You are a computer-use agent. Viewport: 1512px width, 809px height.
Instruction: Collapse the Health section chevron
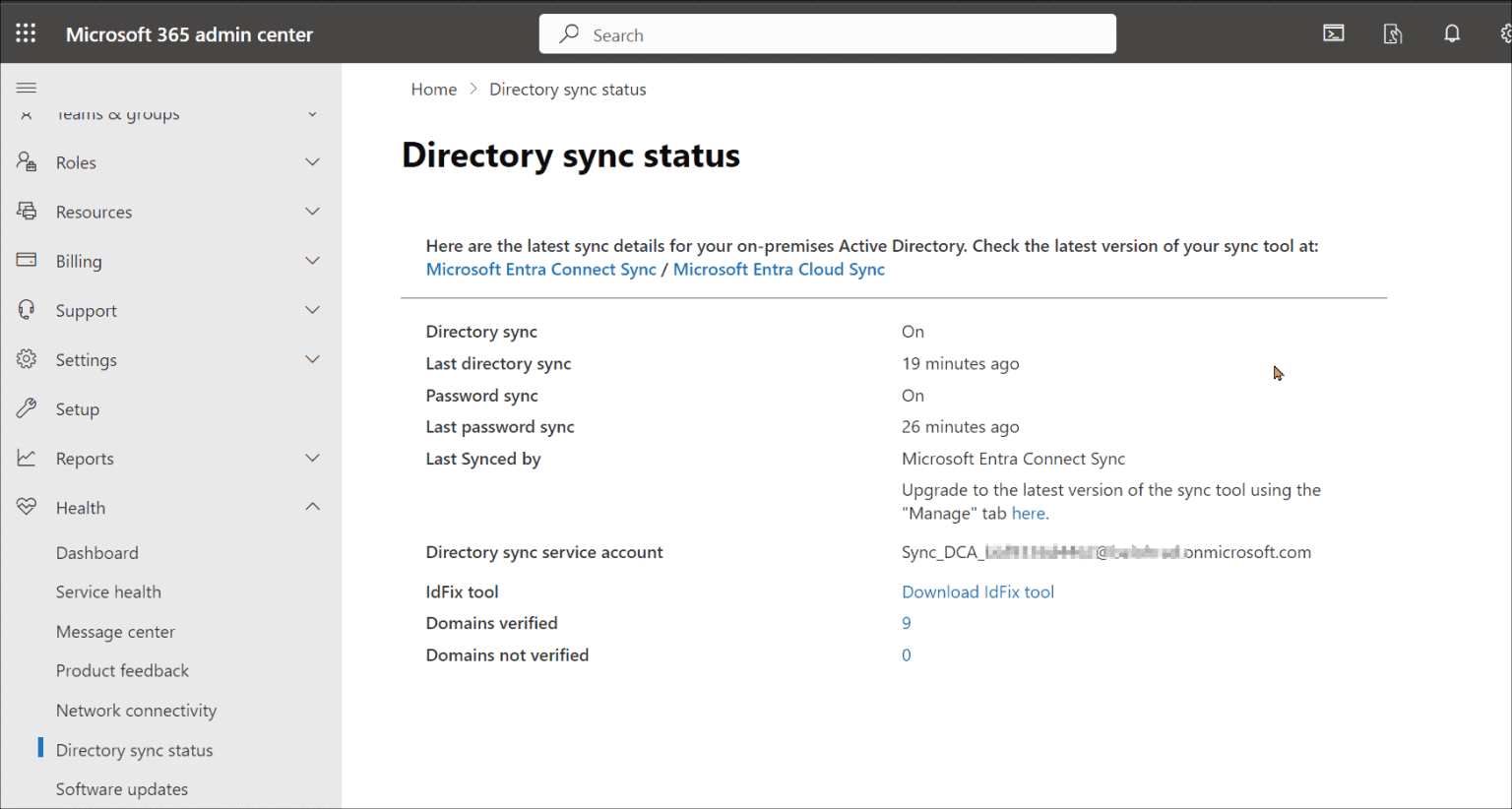pyautogui.click(x=312, y=507)
